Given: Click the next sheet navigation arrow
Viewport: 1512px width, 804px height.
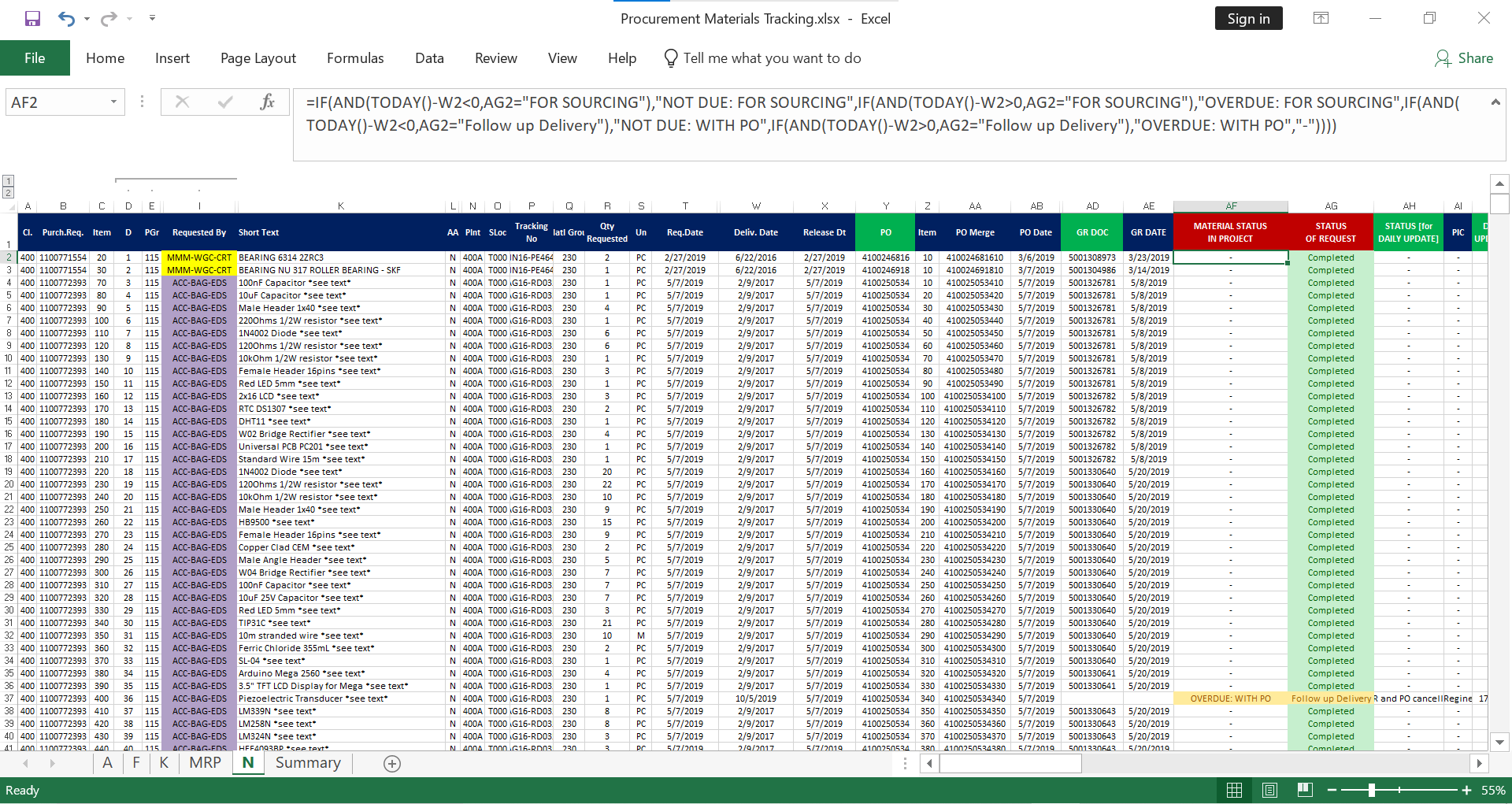Looking at the screenshot, I should [x=52, y=764].
